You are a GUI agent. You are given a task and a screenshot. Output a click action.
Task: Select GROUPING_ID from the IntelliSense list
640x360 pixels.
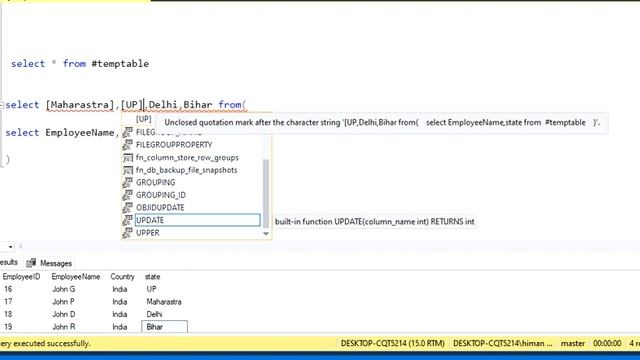click(x=161, y=195)
